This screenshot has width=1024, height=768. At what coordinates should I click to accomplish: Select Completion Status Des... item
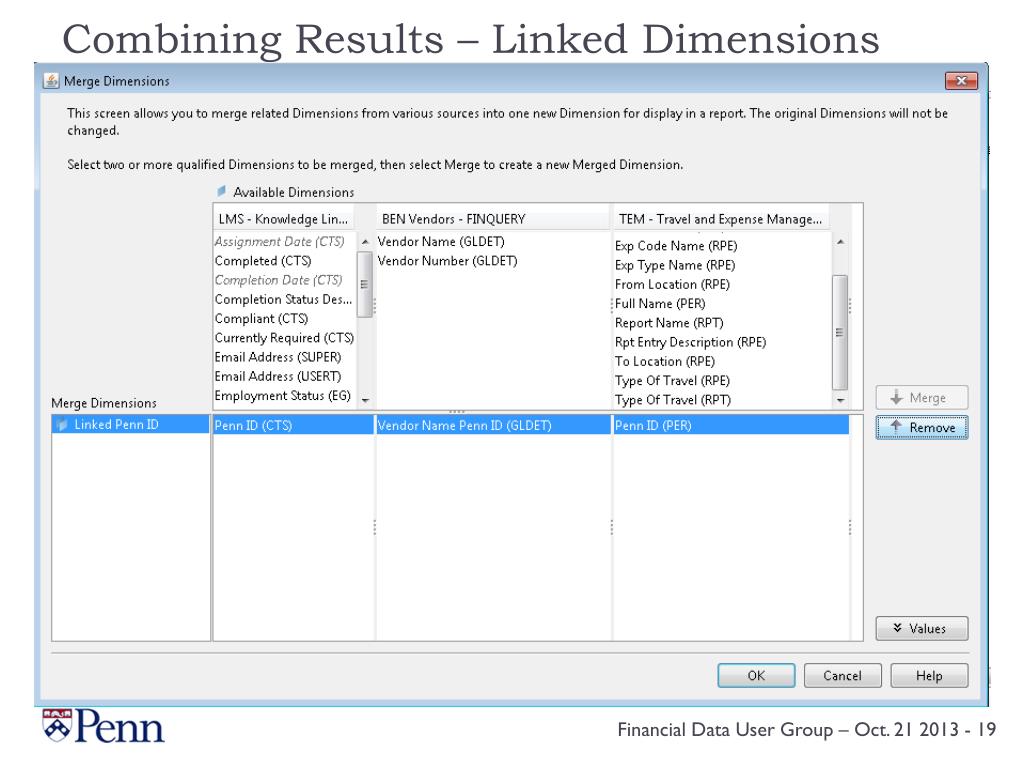click(283, 299)
